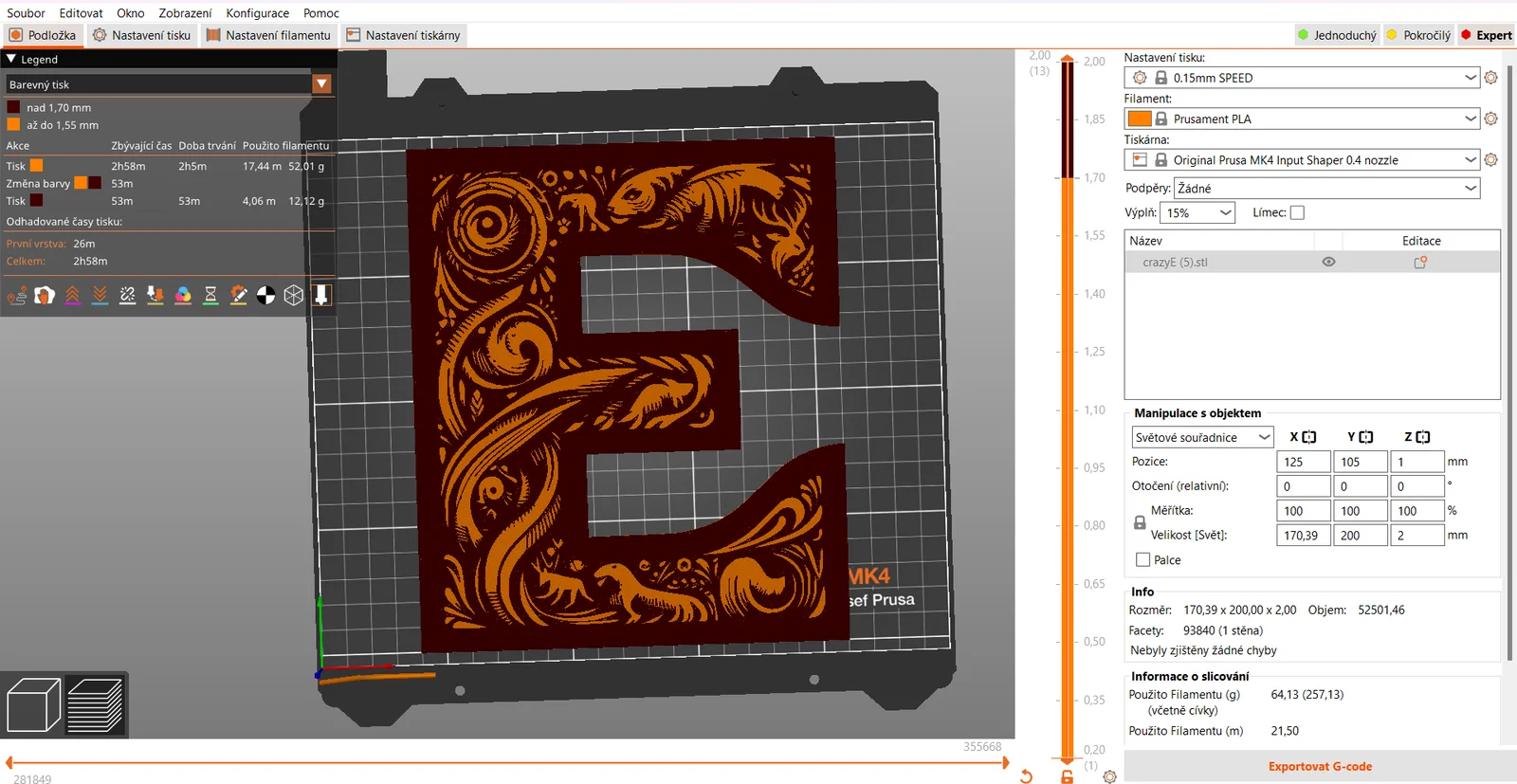
Task: Open the 0.15mm SPEED print profile dropdown
Action: (x=1302, y=78)
